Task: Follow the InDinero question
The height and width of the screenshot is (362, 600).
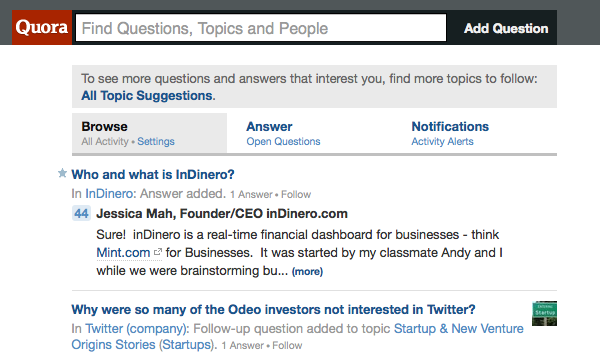Action: [x=296, y=194]
